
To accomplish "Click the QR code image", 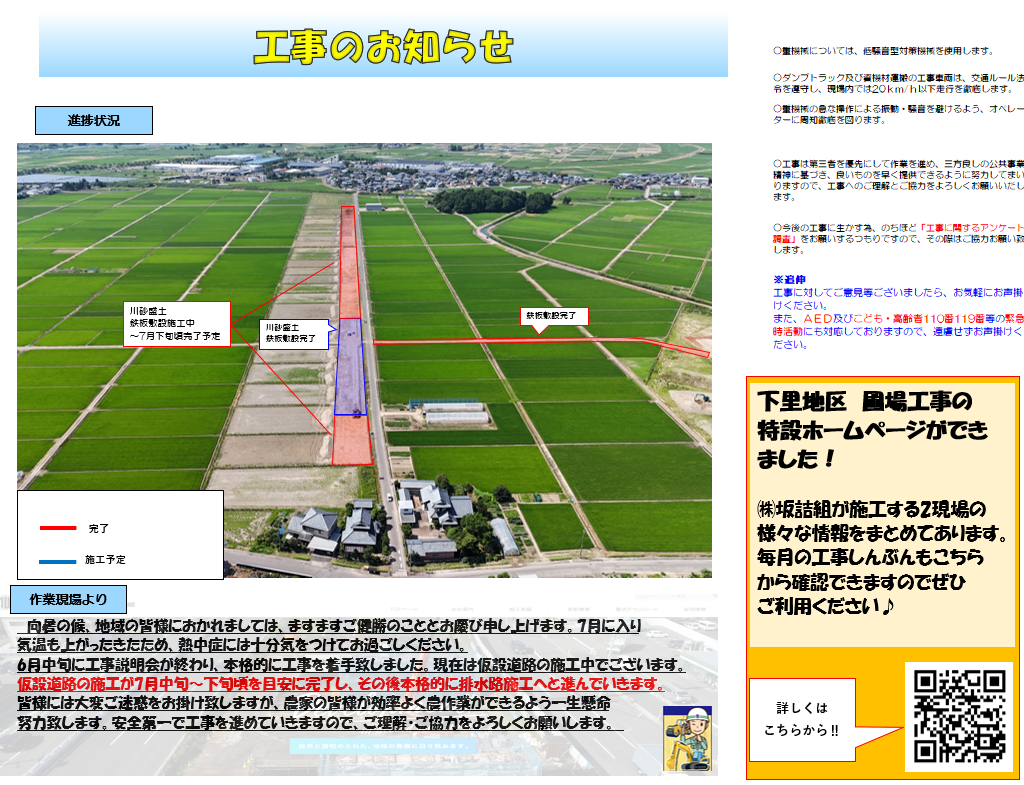I will 959,716.
